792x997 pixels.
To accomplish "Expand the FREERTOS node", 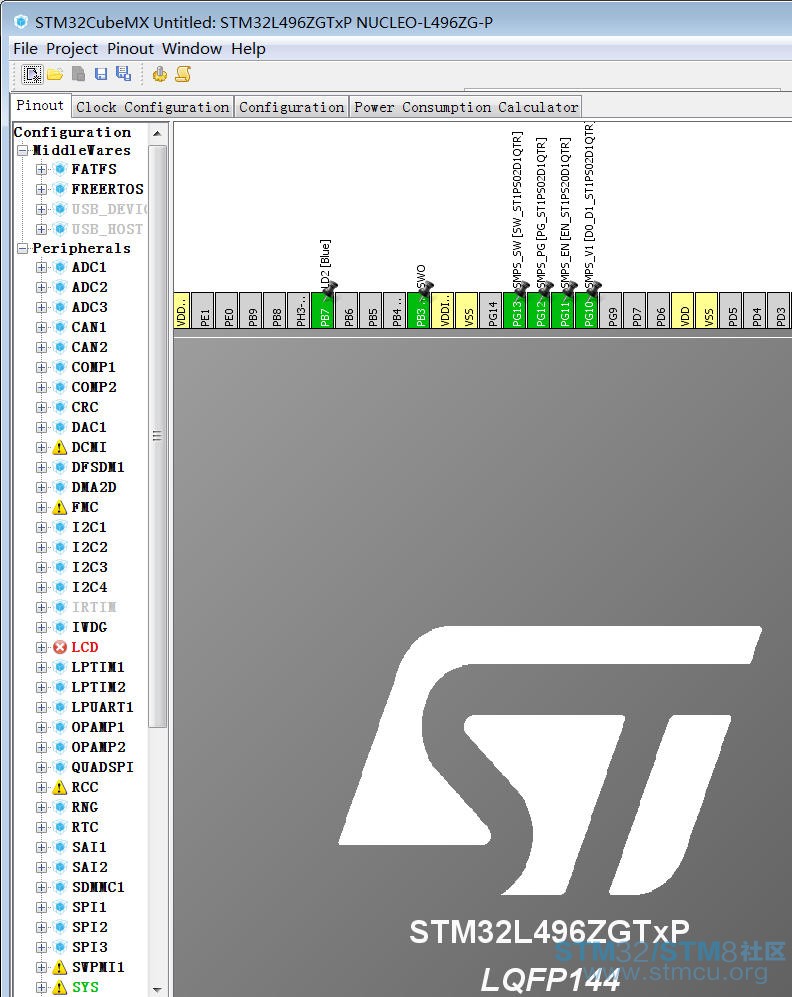I will (x=41, y=189).
